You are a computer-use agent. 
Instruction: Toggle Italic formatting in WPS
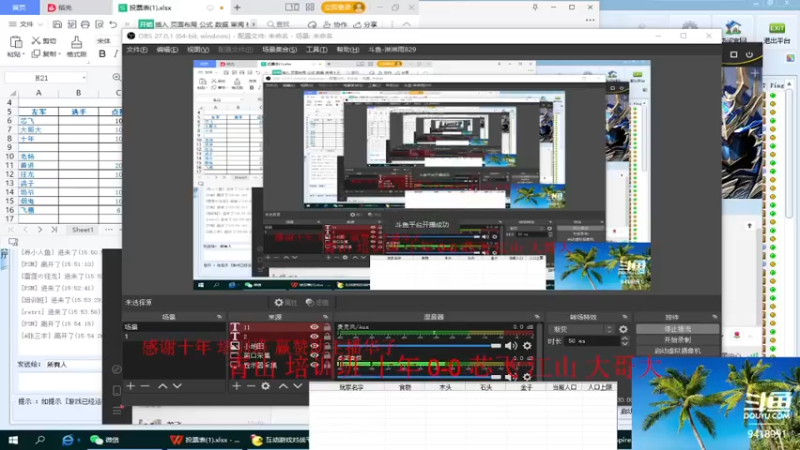click(x=116, y=54)
